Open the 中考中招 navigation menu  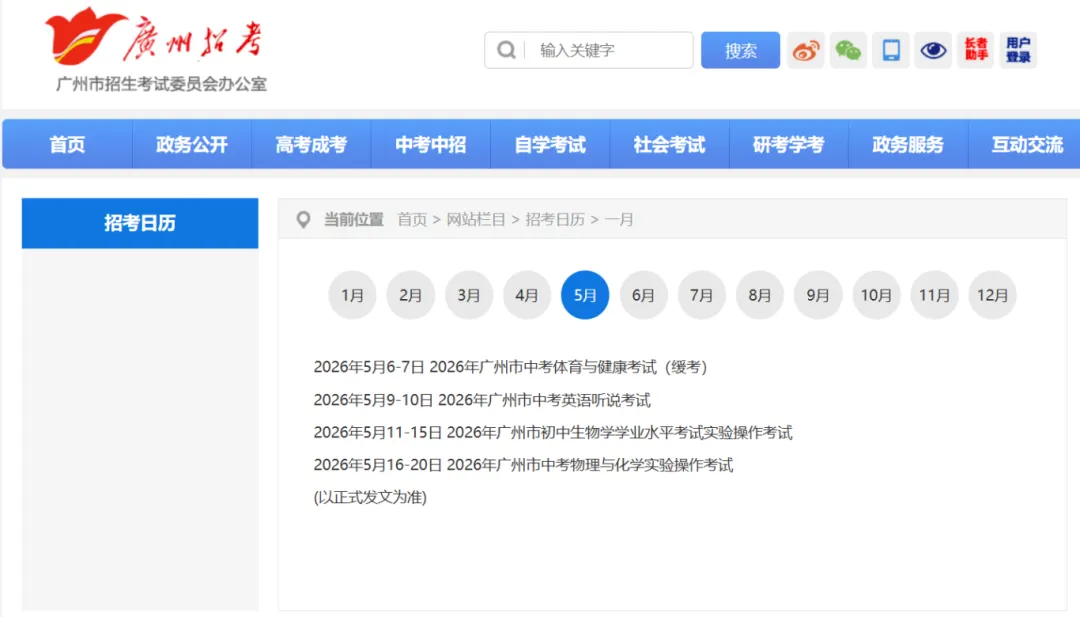pyautogui.click(x=430, y=143)
